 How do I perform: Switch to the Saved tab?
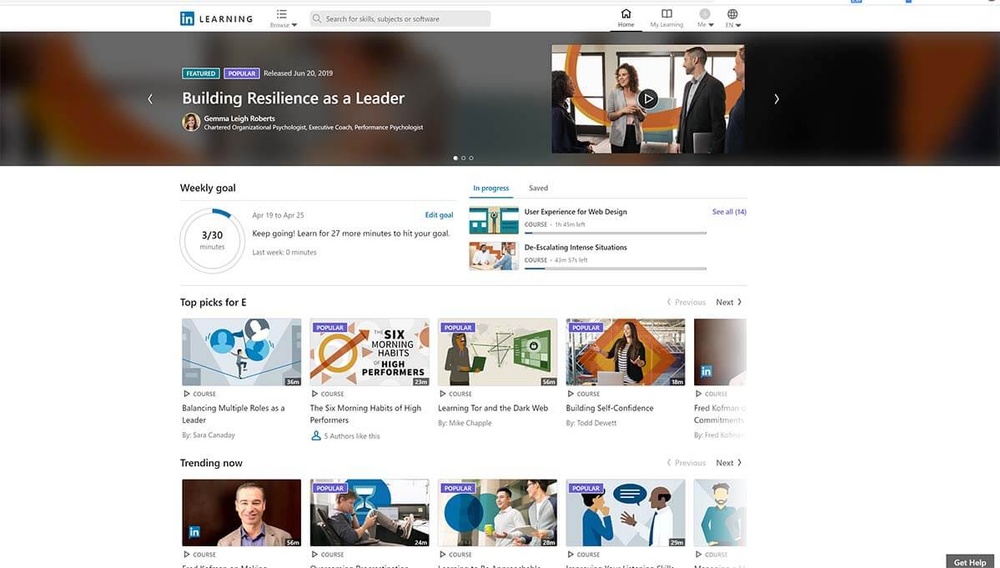(x=538, y=188)
